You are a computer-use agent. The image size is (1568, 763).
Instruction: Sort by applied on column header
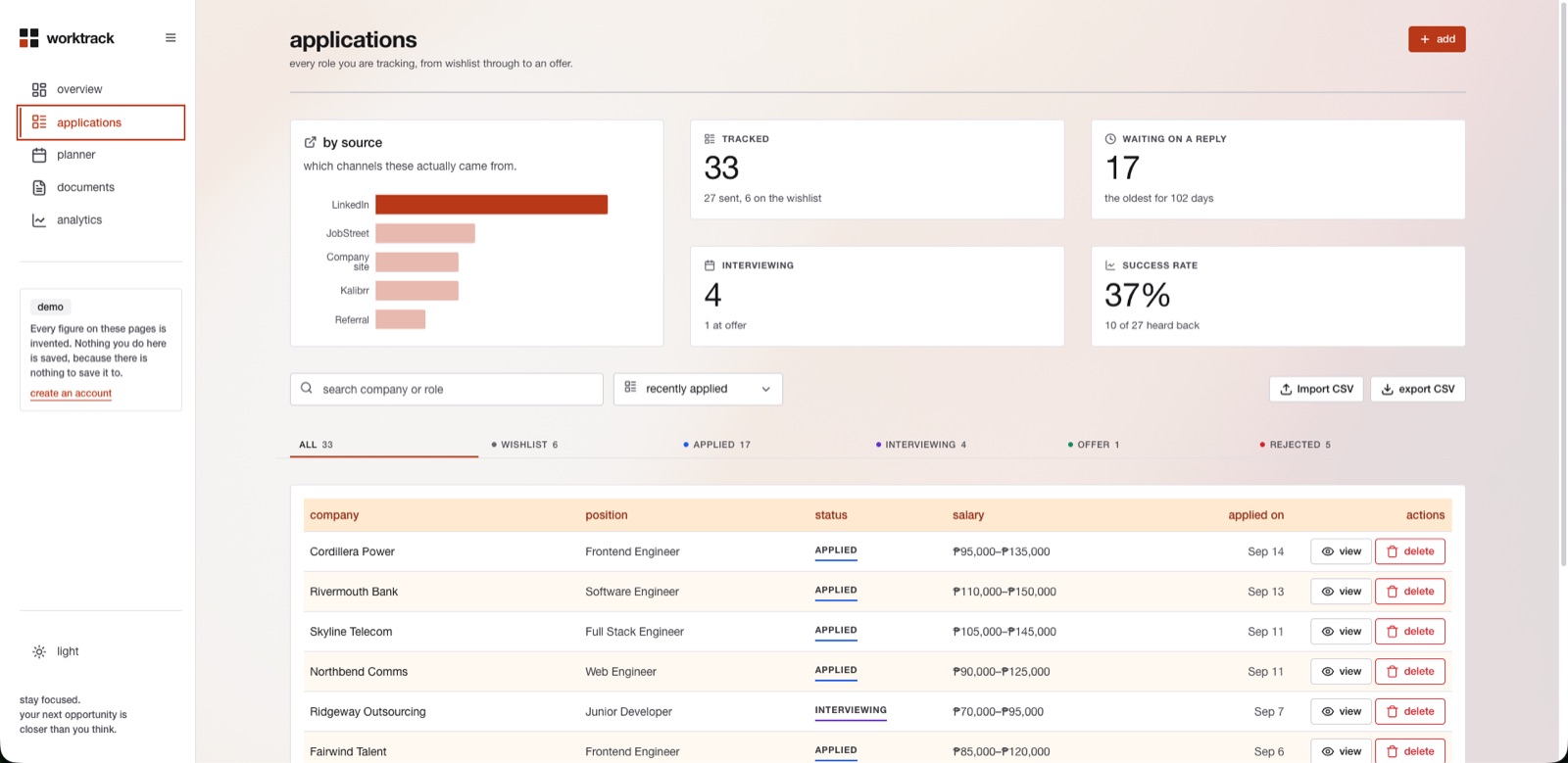tap(1255, 515)
